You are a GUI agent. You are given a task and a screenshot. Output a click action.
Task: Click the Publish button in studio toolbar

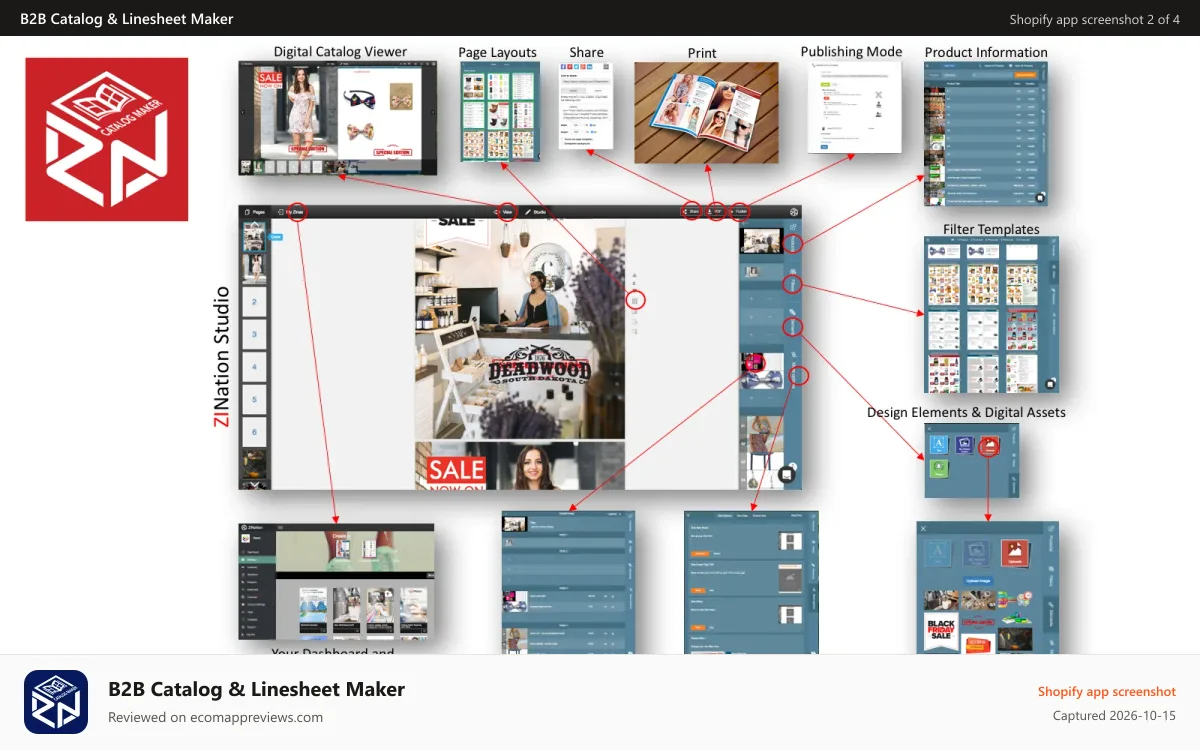[x=740, y=212]
